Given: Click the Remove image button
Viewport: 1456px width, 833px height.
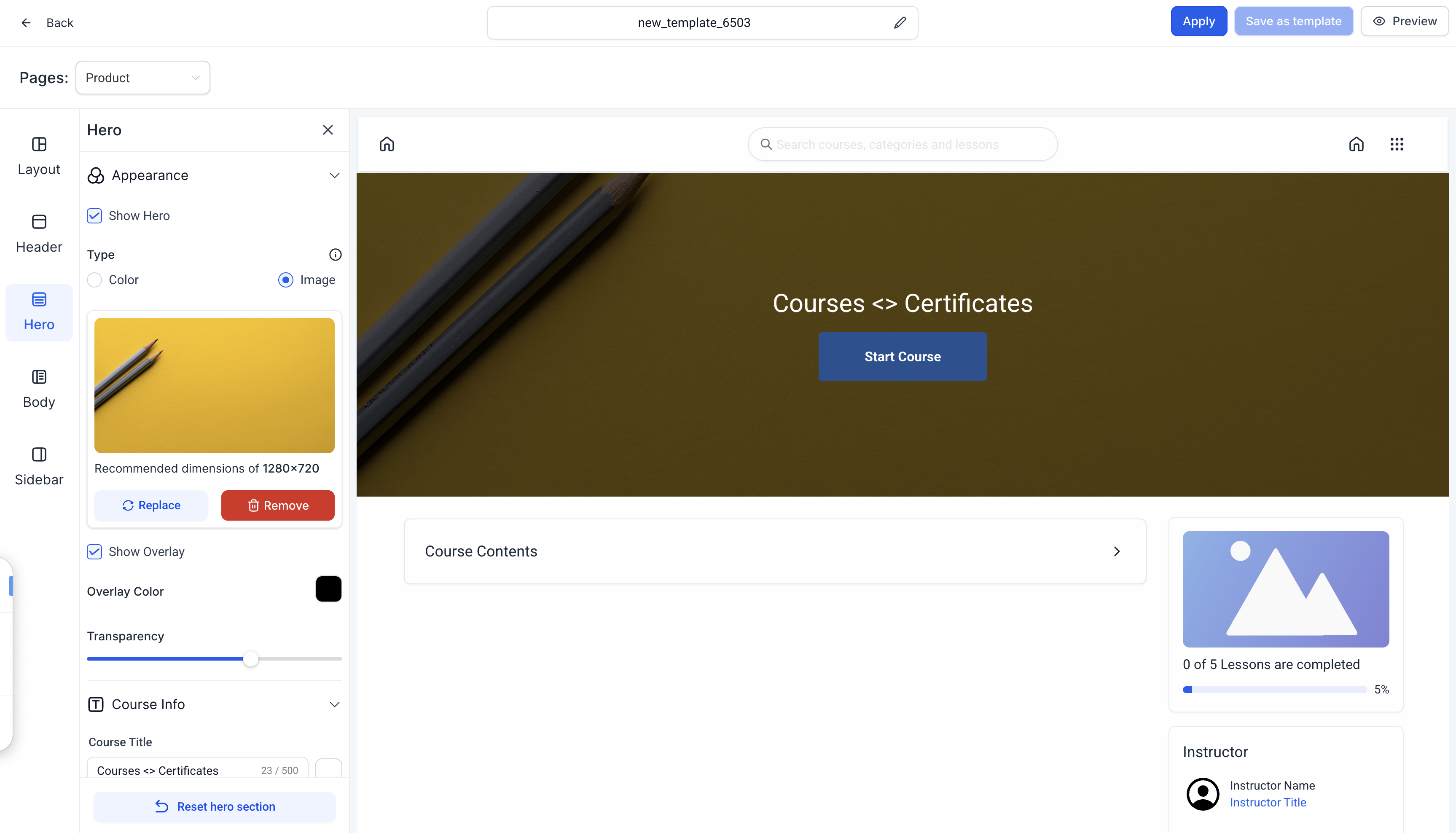Looking at the screenshot, I should click(x=277, y=505).
